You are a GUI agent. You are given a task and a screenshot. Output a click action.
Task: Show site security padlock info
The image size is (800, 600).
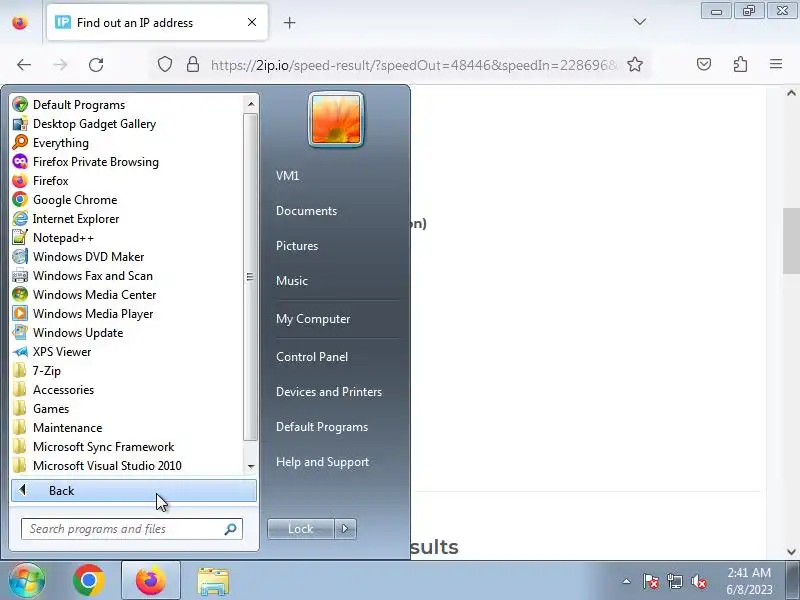click(193, 64)
